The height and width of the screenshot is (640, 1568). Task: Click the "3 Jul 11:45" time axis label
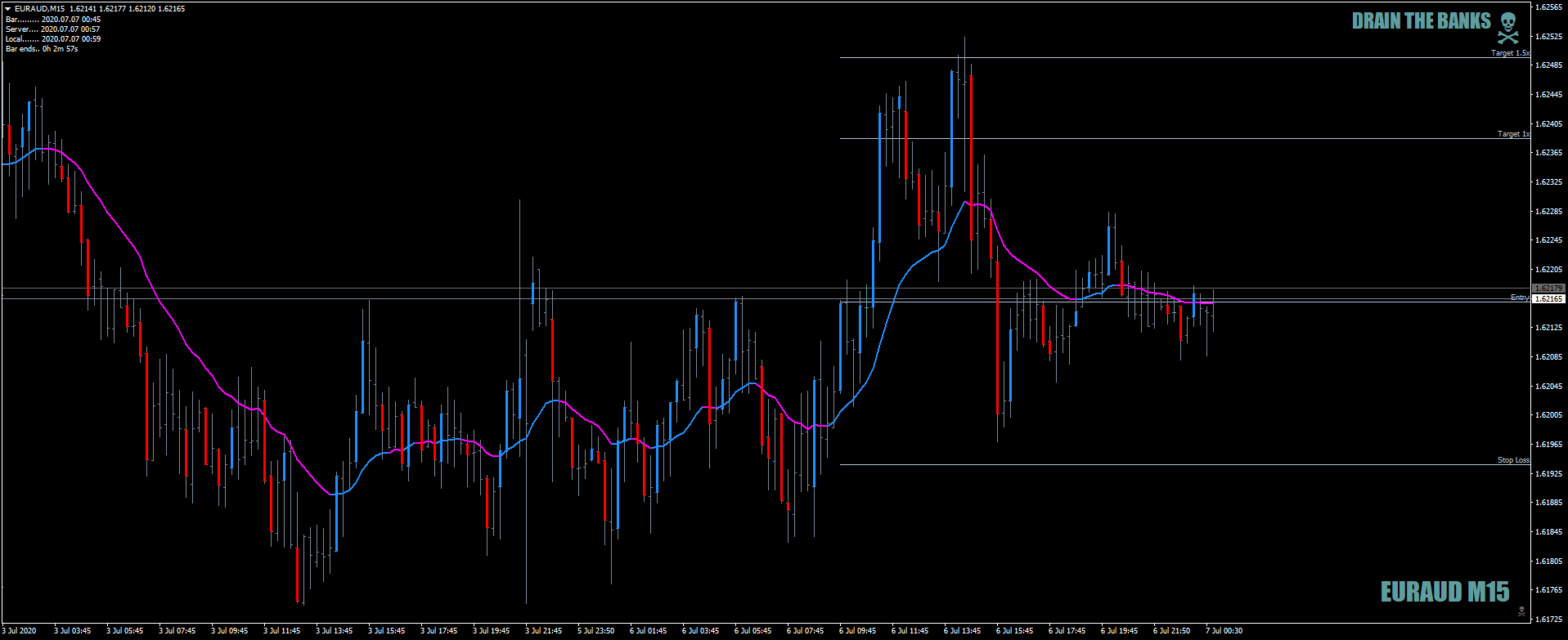(282, 631)
